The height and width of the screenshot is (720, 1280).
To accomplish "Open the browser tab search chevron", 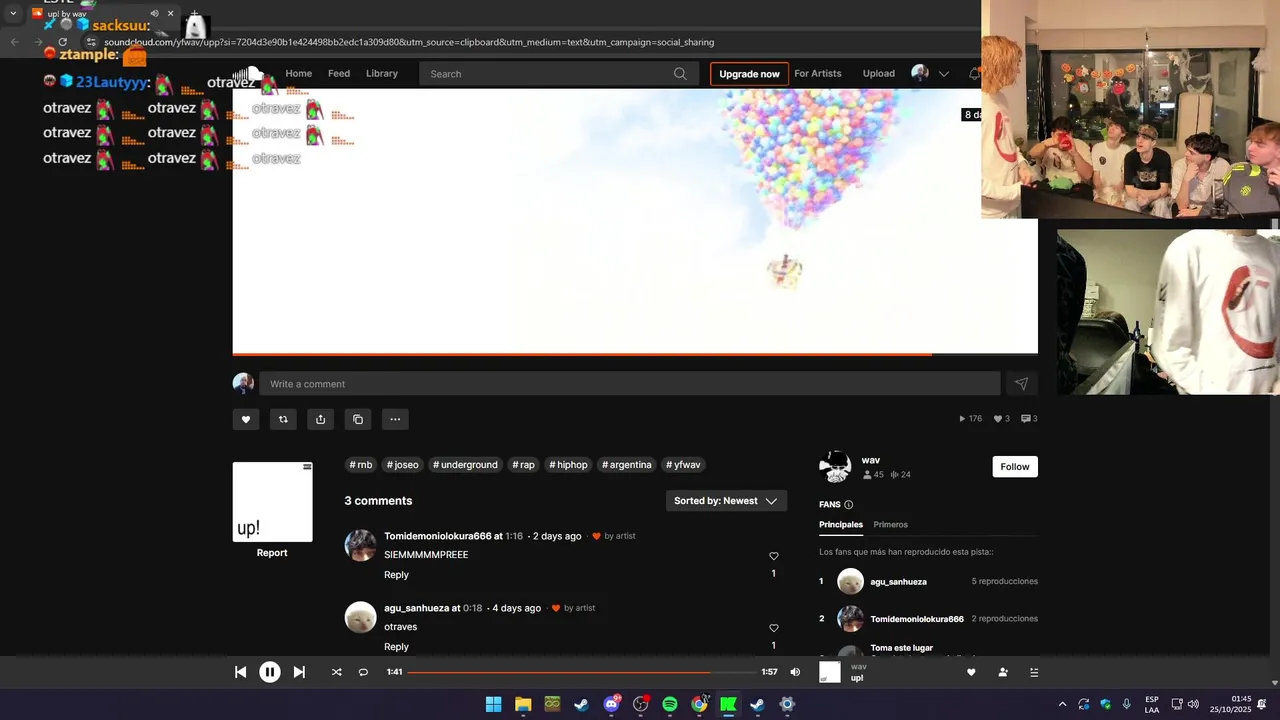I will click(x=13, y=14).
